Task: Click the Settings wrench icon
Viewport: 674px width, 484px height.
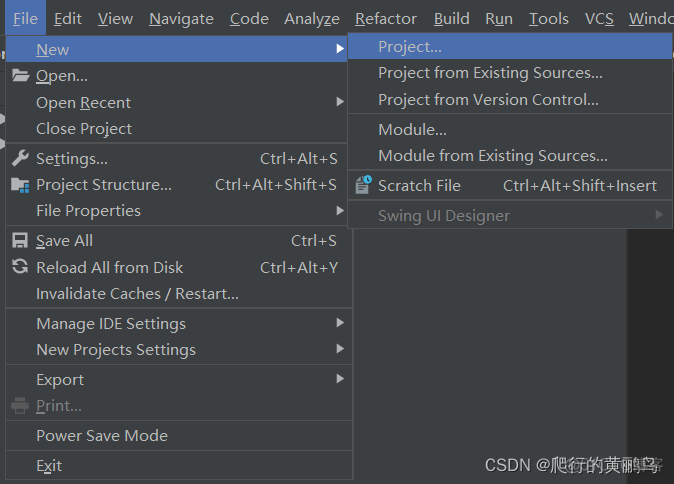Action: point(20,158)
